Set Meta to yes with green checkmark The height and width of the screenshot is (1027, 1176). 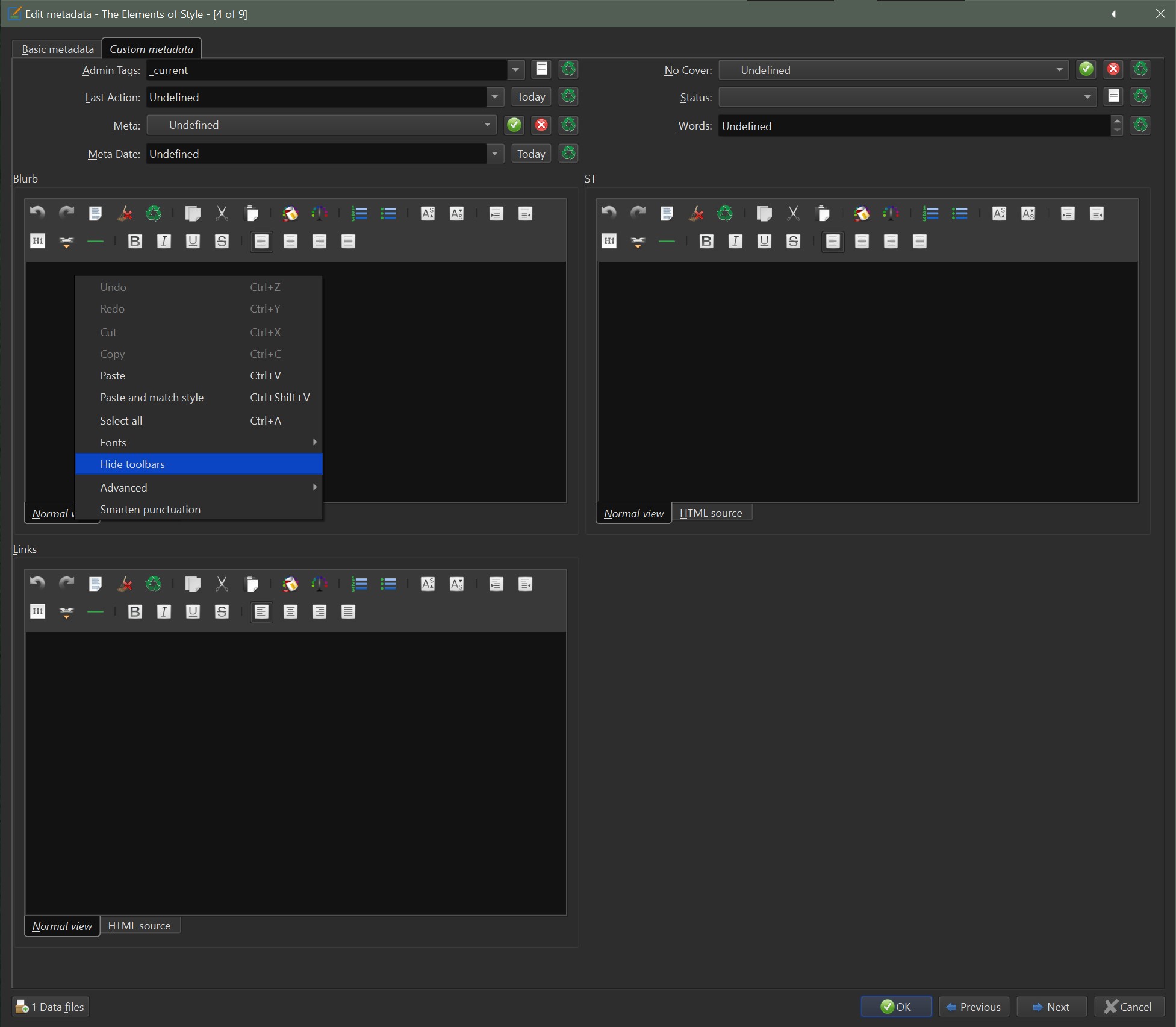[x=514, y=125]
